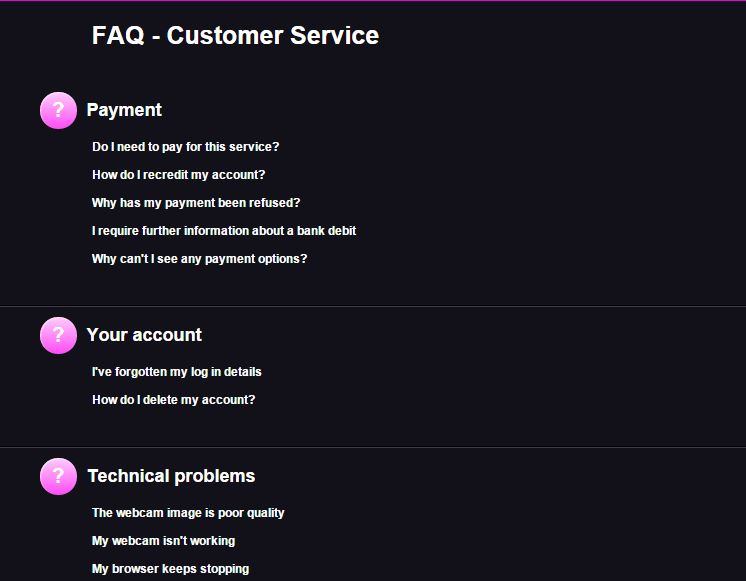Open 'The webcam image is poor quality'

pos(188,512)
